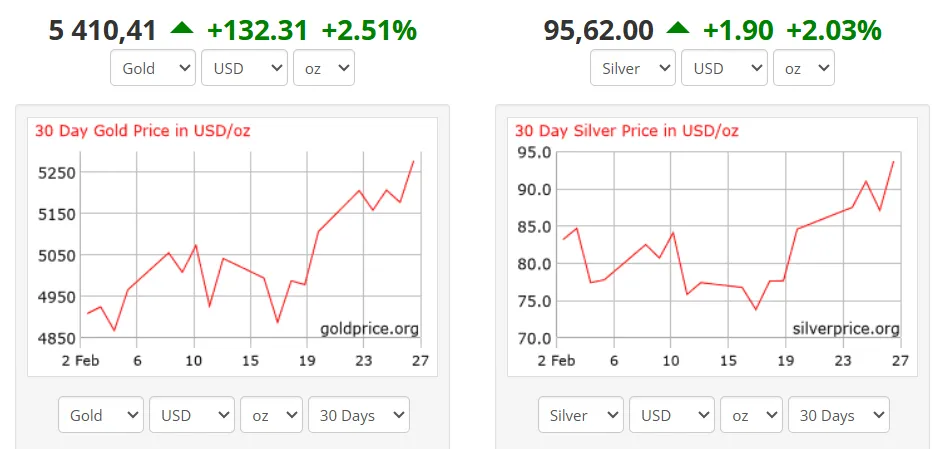Image resolution: width=946 pixels, height=449 pixels.
Task: Click the green up arrow beside silver price
Action: (x=677, y=30)
